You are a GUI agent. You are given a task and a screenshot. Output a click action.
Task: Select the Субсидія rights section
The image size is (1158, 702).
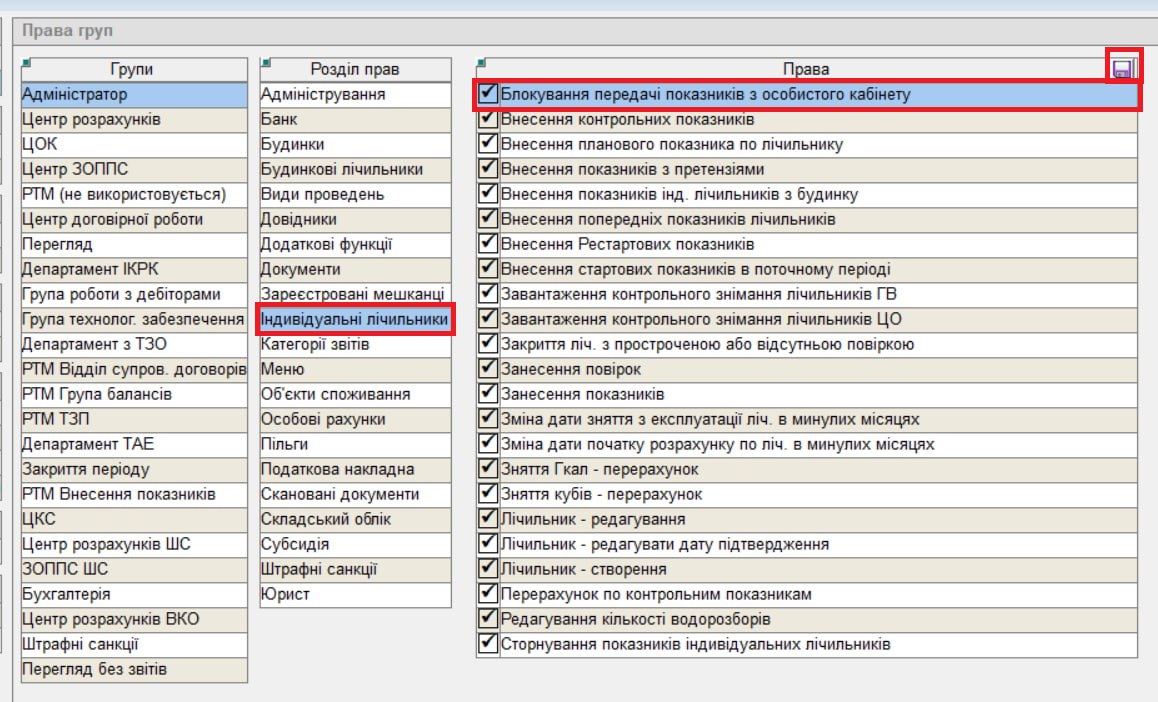(355, 545)
